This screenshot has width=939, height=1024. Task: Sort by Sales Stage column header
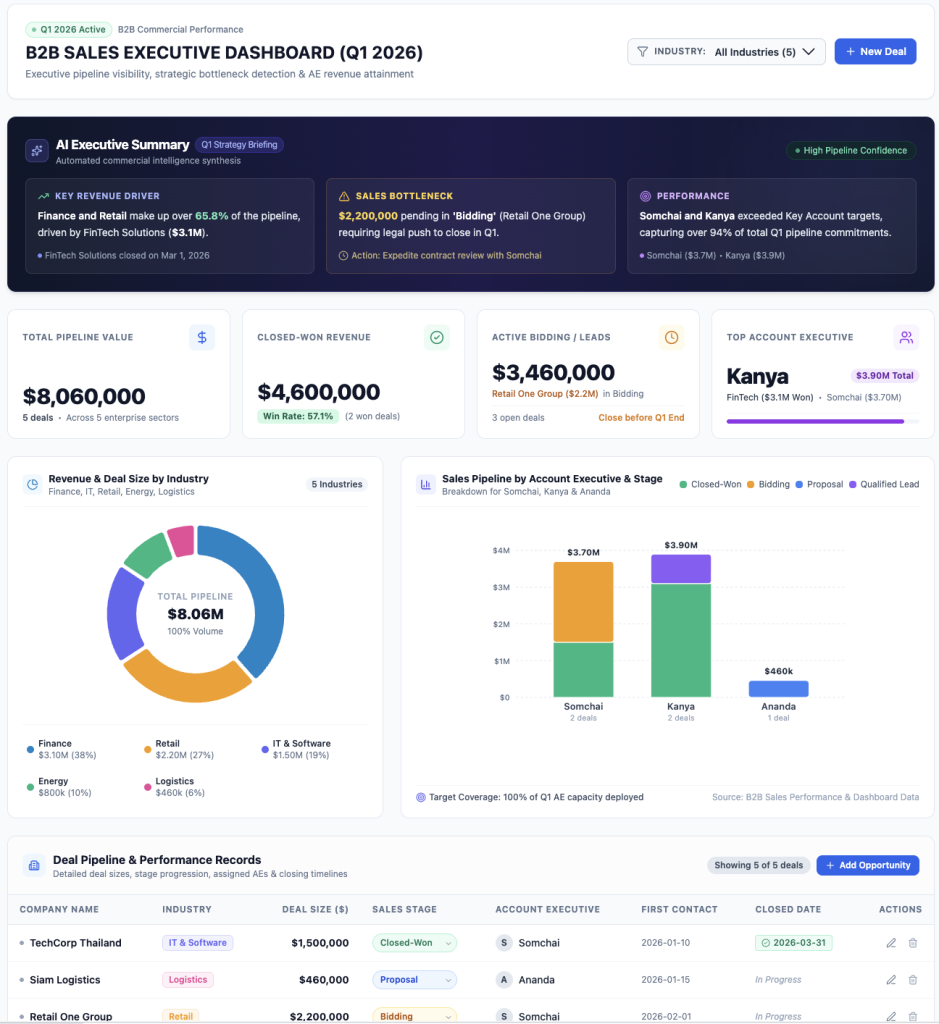(404, 909)
